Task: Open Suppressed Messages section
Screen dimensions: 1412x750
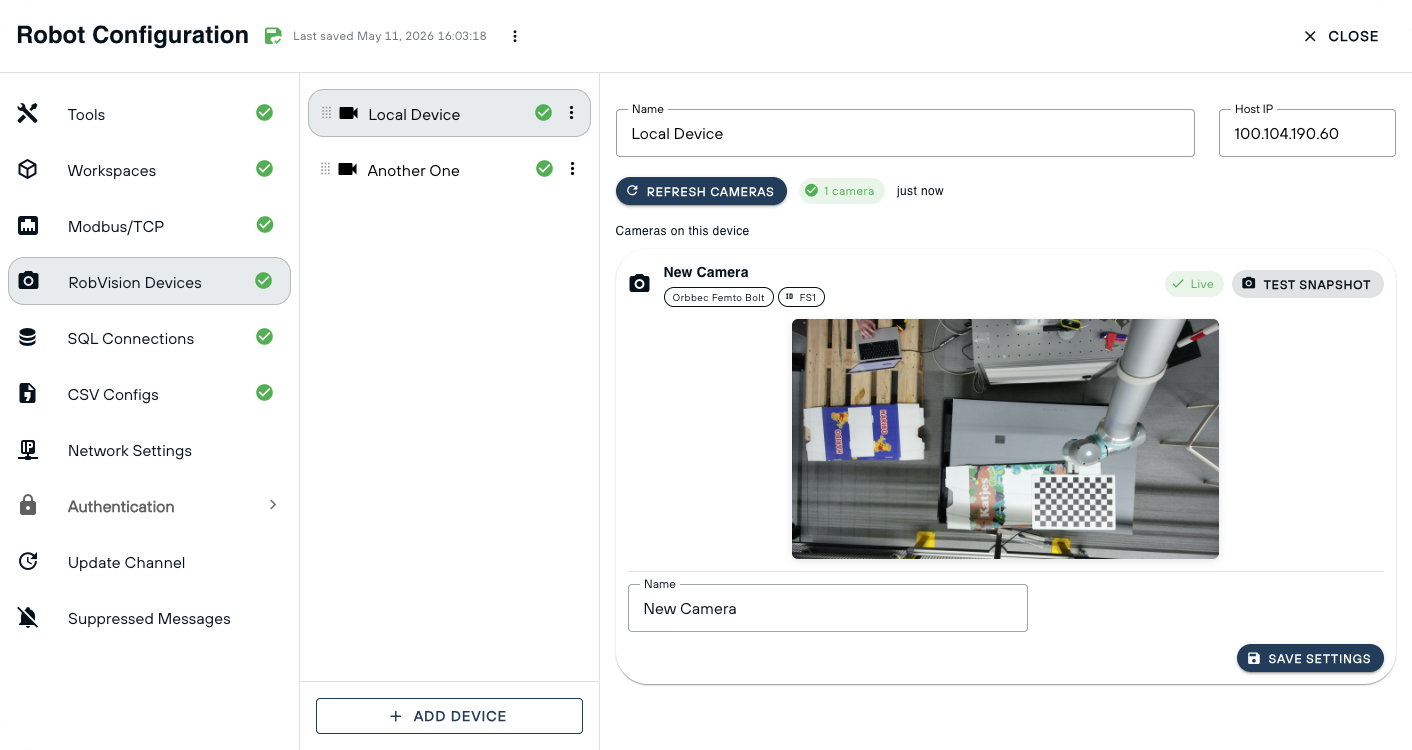Action: (149, 618)
